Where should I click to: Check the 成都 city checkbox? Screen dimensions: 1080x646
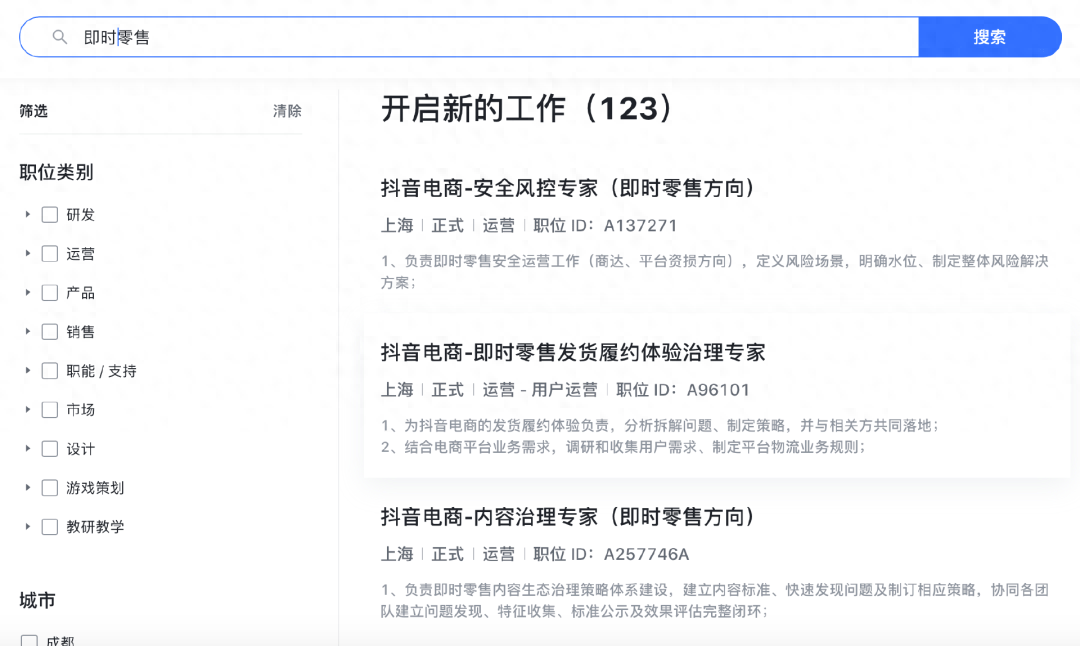29,641
